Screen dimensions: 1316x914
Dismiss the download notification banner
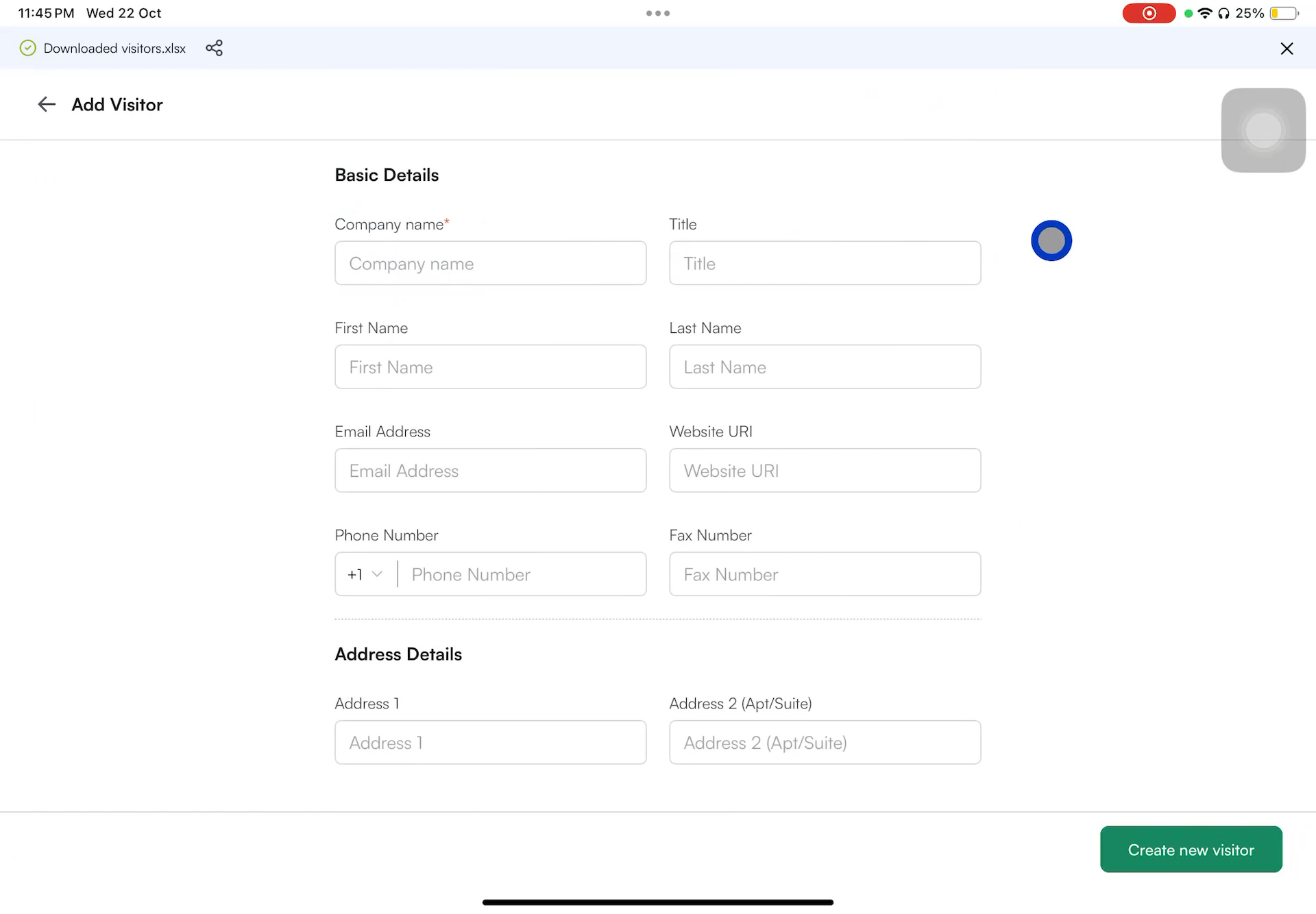click(1287, 48)
